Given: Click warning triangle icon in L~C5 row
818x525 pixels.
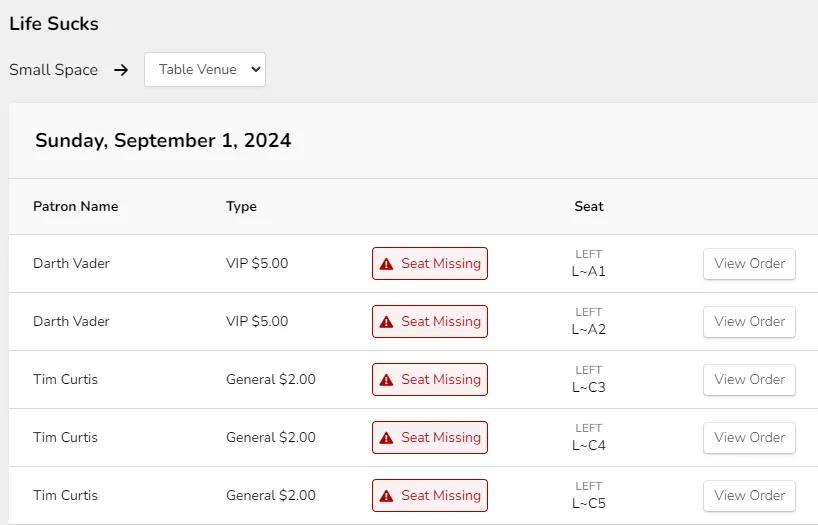Looking at the screenshot, I should [x=386, y=496].
